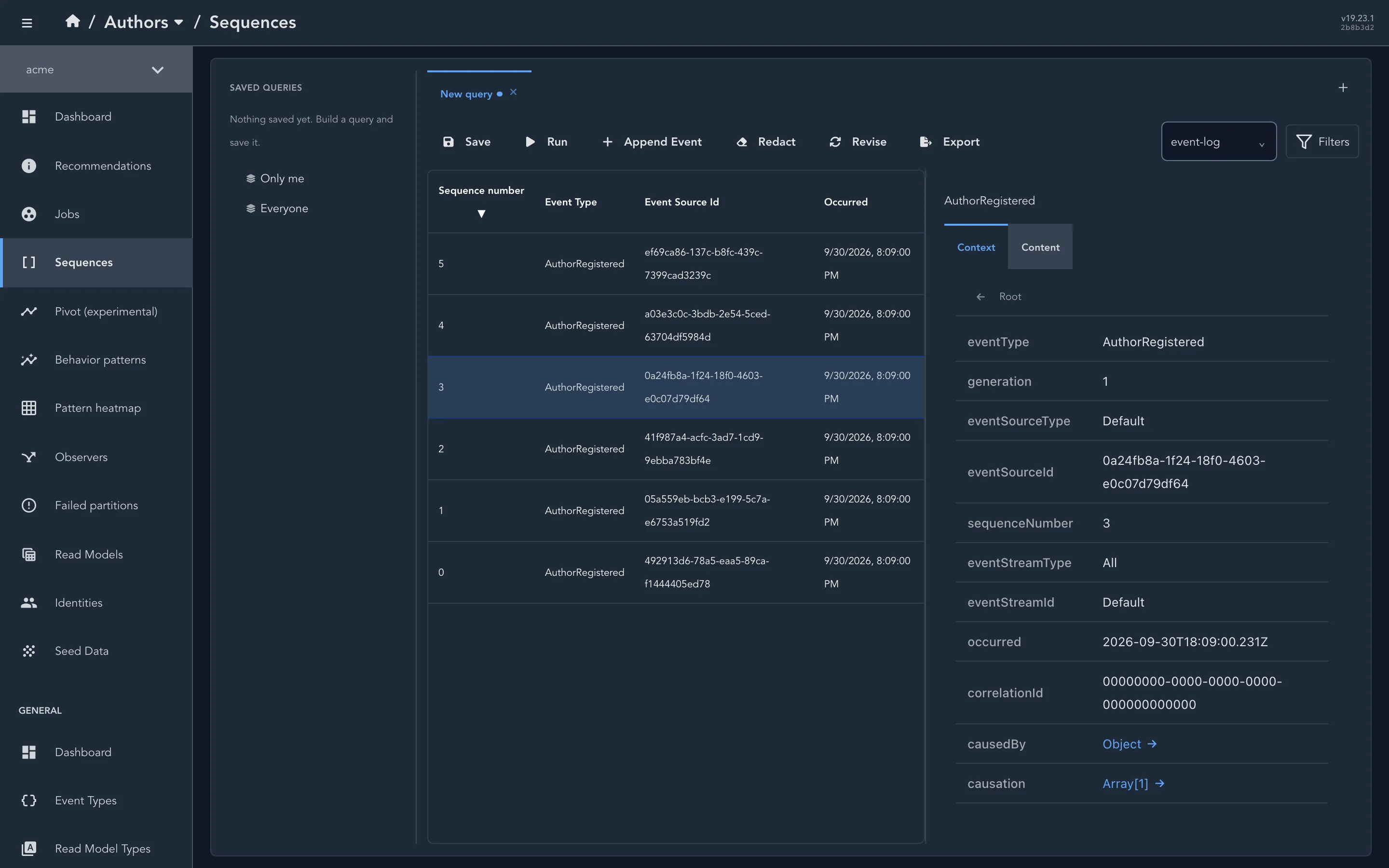Open the hamburger menu icon

pyautogui.click(x=27, y=23)
